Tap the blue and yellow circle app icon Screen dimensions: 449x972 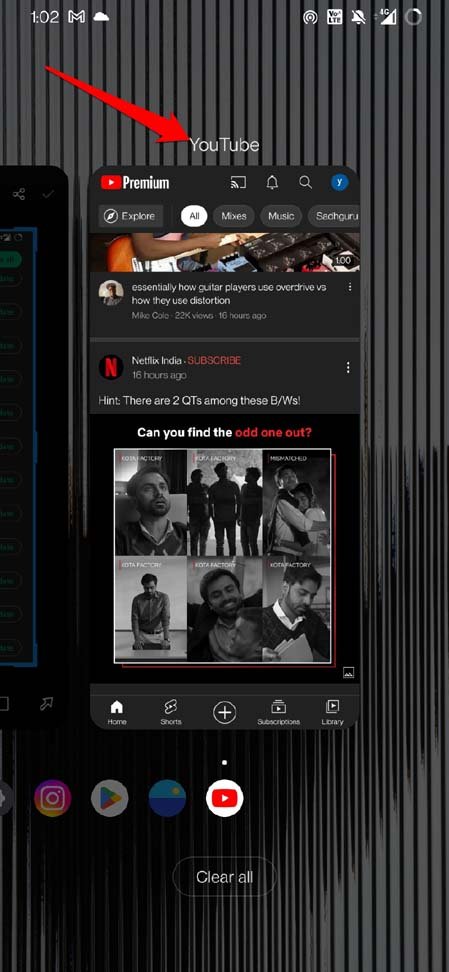(167, 798)
